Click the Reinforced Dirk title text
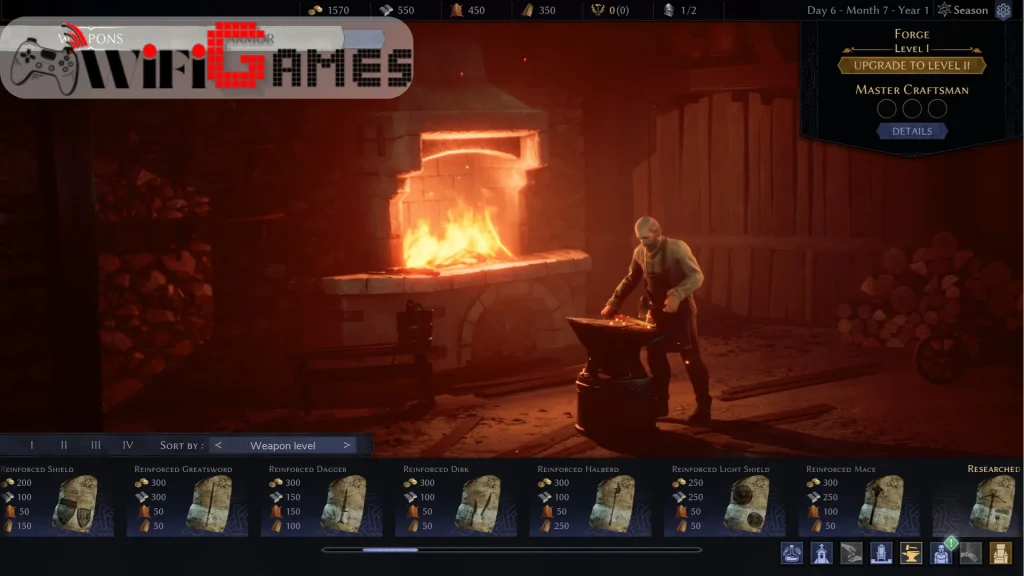1024x576 pixels. (436, 469)
